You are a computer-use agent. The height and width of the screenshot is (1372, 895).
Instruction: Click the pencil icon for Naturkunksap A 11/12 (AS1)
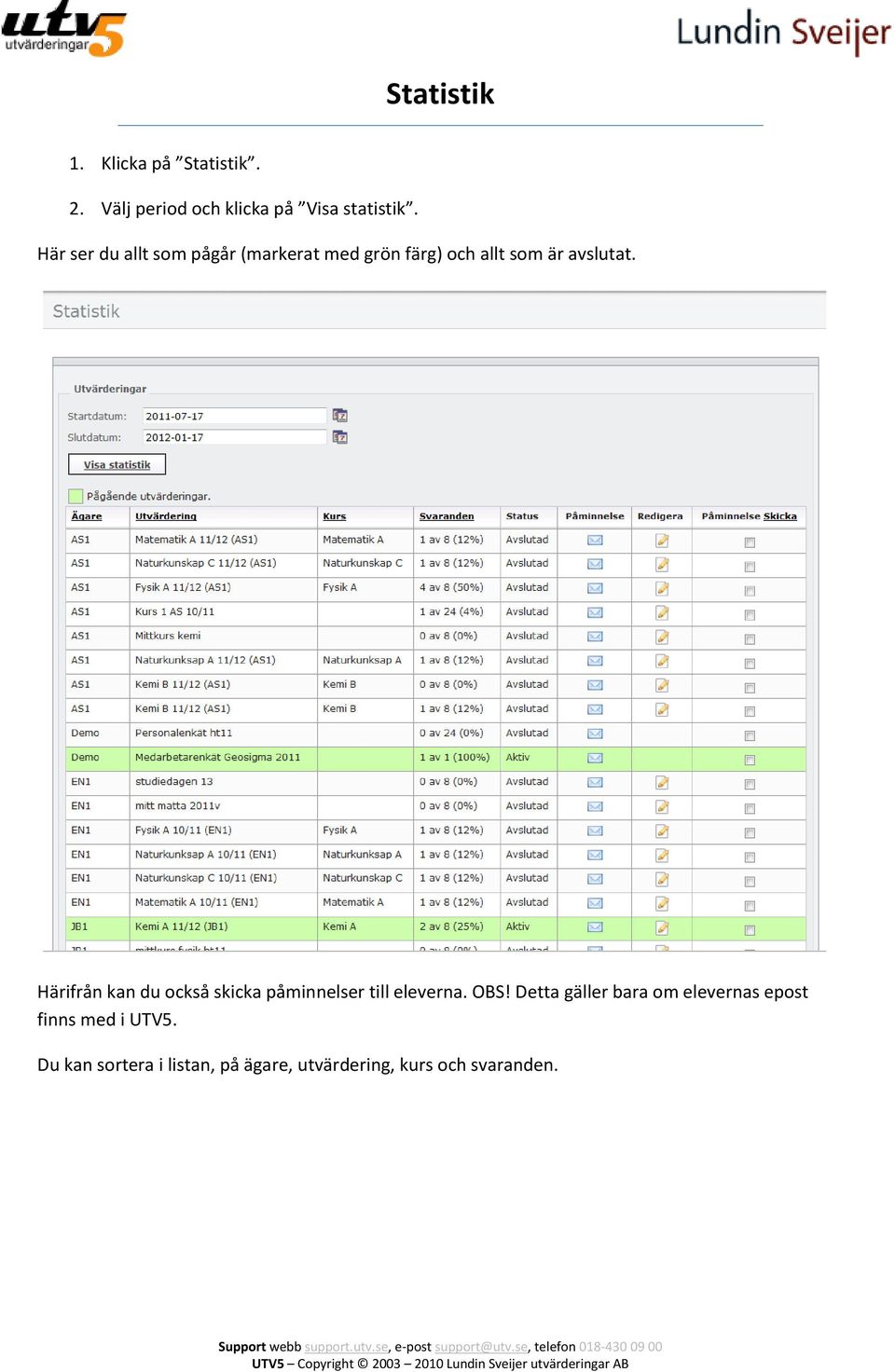click(662, 662)
